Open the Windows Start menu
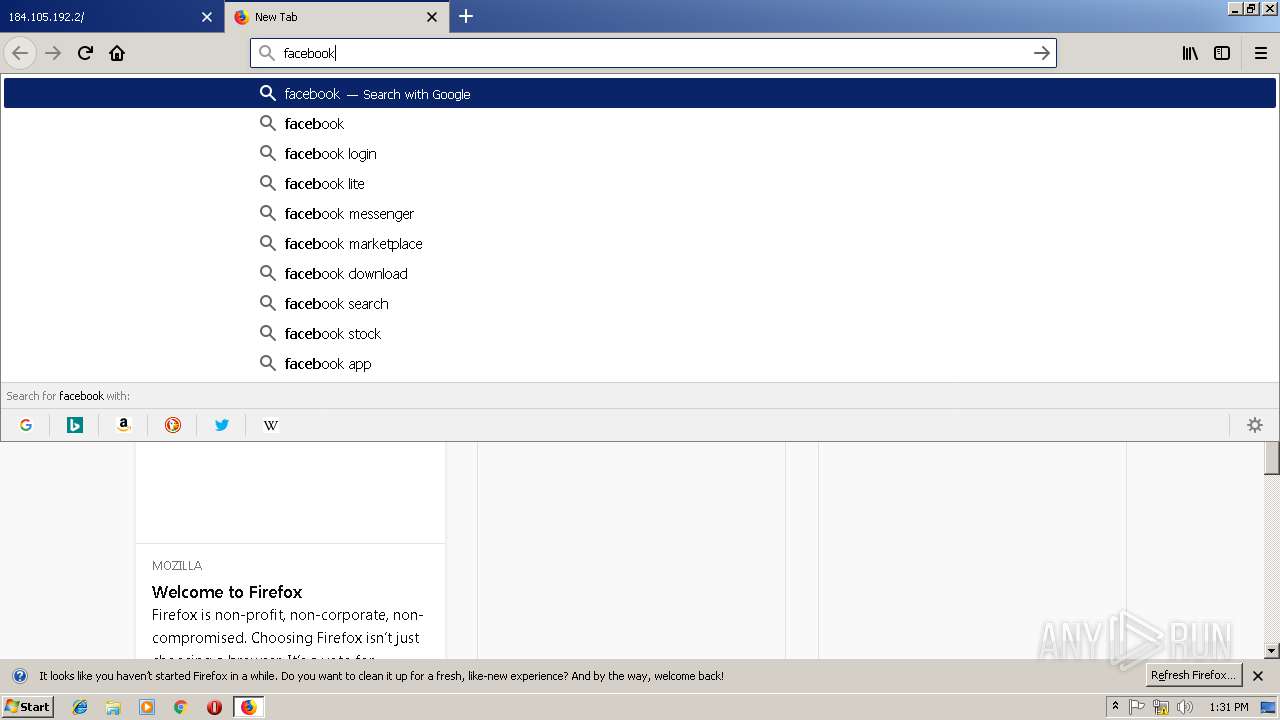The height and width of the screenshot is (720, 1280). point(27,706)
